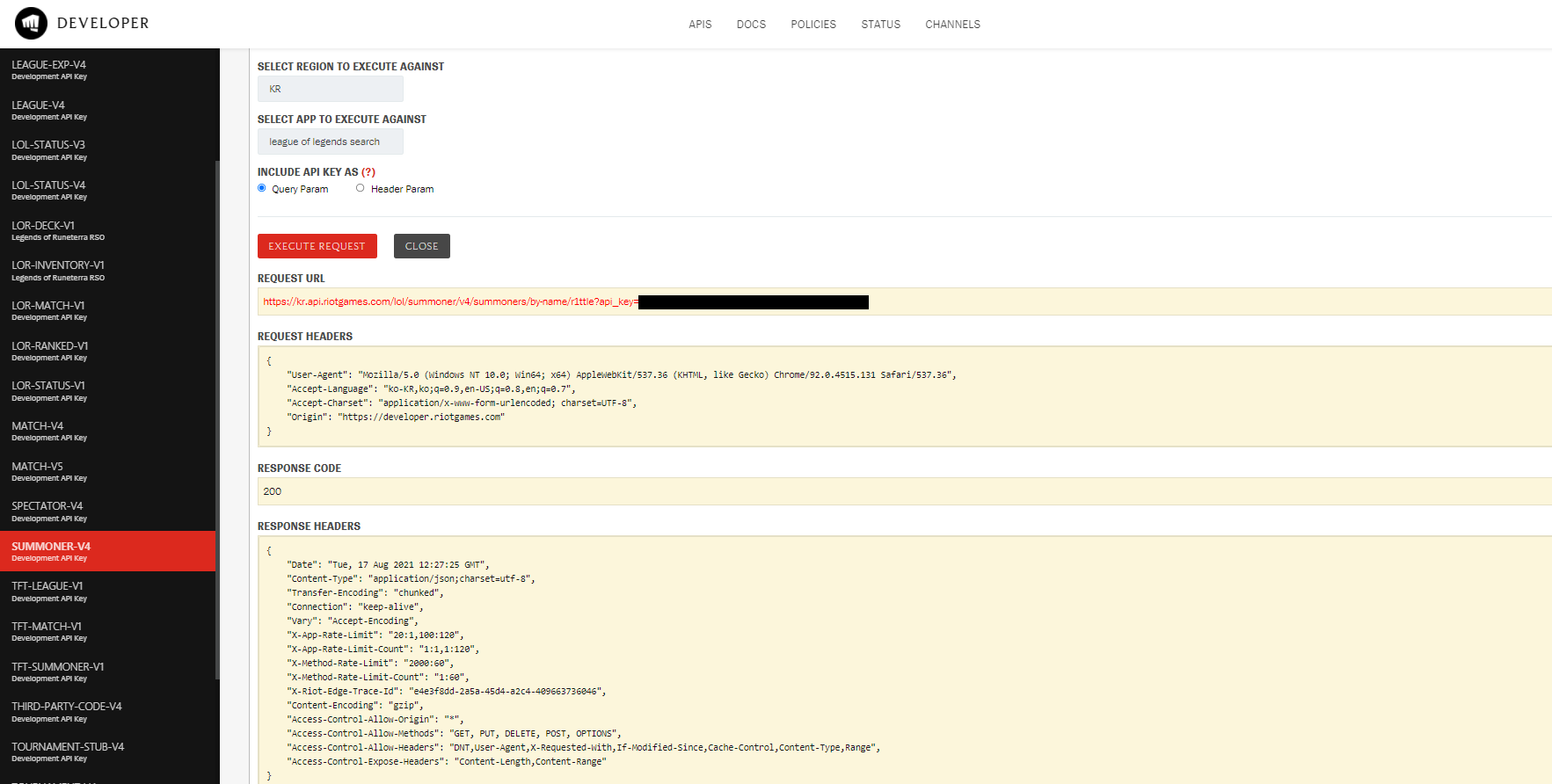Screen dimensions: 1552x784
Task: Select TFT-SUMMONER-V1 in sidebar
Action: click(x=108, y=671)
